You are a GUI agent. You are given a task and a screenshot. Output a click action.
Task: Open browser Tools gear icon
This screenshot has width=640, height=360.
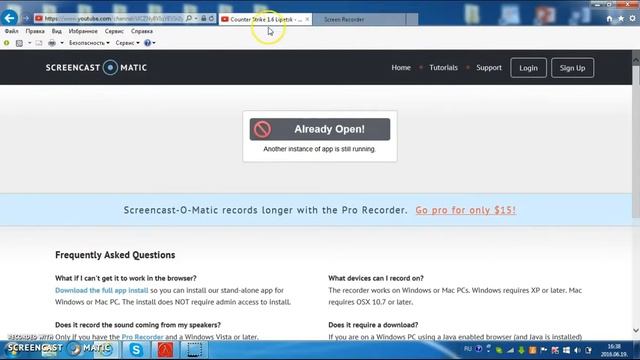click(632, 18)
